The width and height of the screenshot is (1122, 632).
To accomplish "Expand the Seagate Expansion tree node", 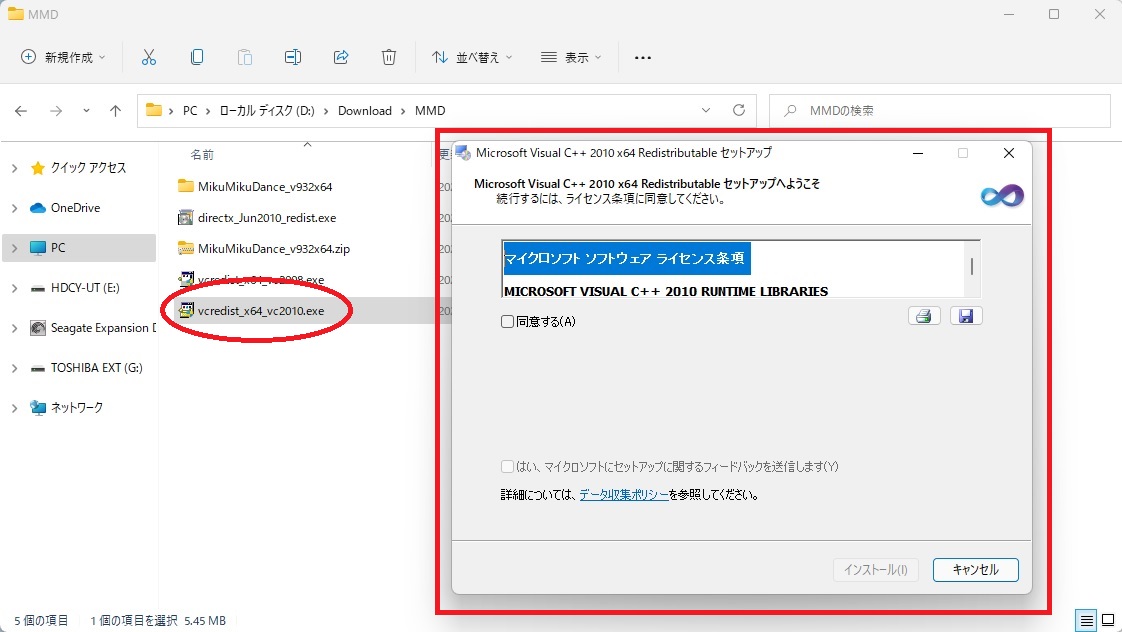I will pyautogui.click(x=14, y=329).
